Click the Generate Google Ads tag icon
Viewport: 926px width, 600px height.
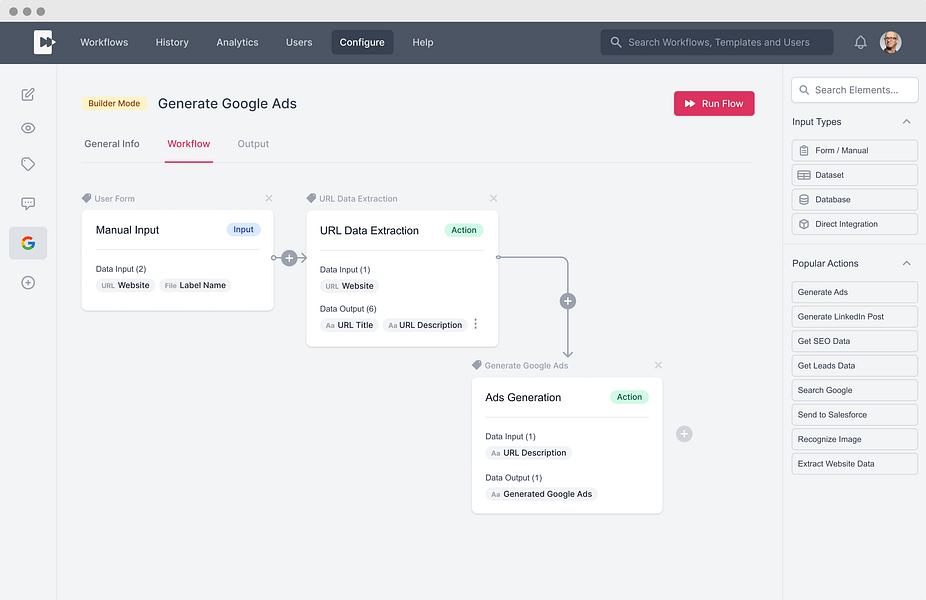pyautogui.click(x=477, y=366)
